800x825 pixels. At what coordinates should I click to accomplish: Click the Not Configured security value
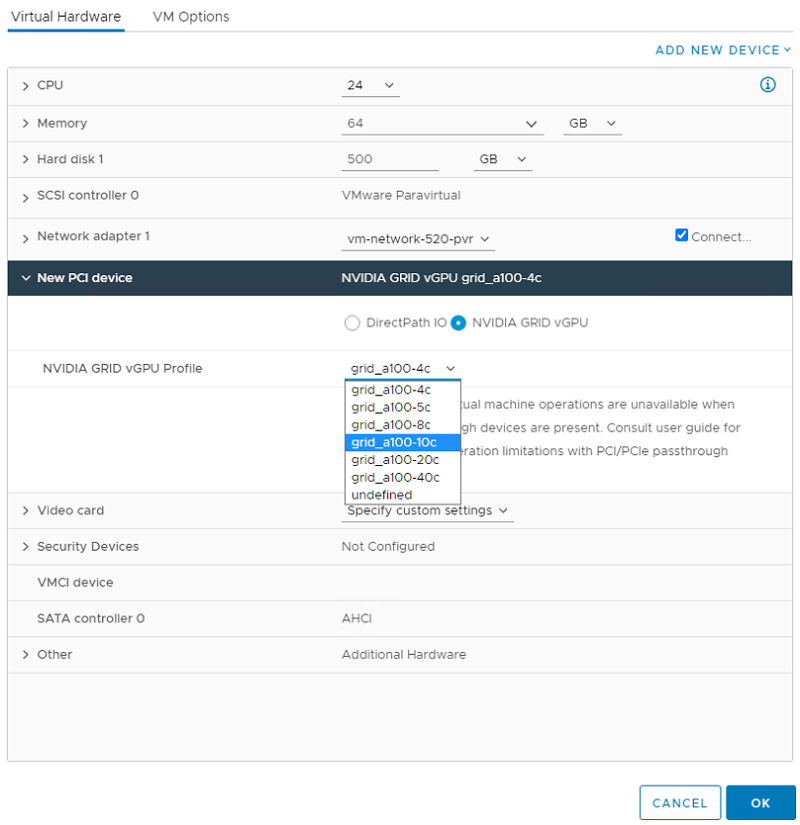click(x=388, y=547)
